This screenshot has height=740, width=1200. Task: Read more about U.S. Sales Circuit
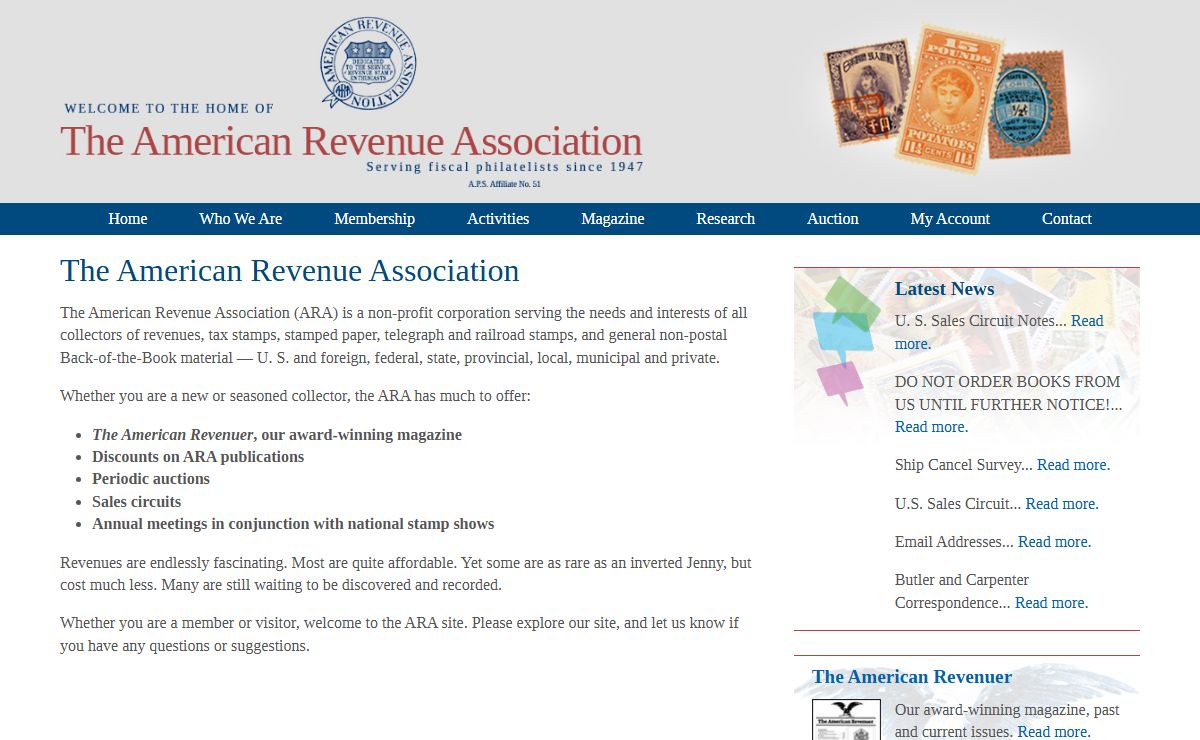1062,504
